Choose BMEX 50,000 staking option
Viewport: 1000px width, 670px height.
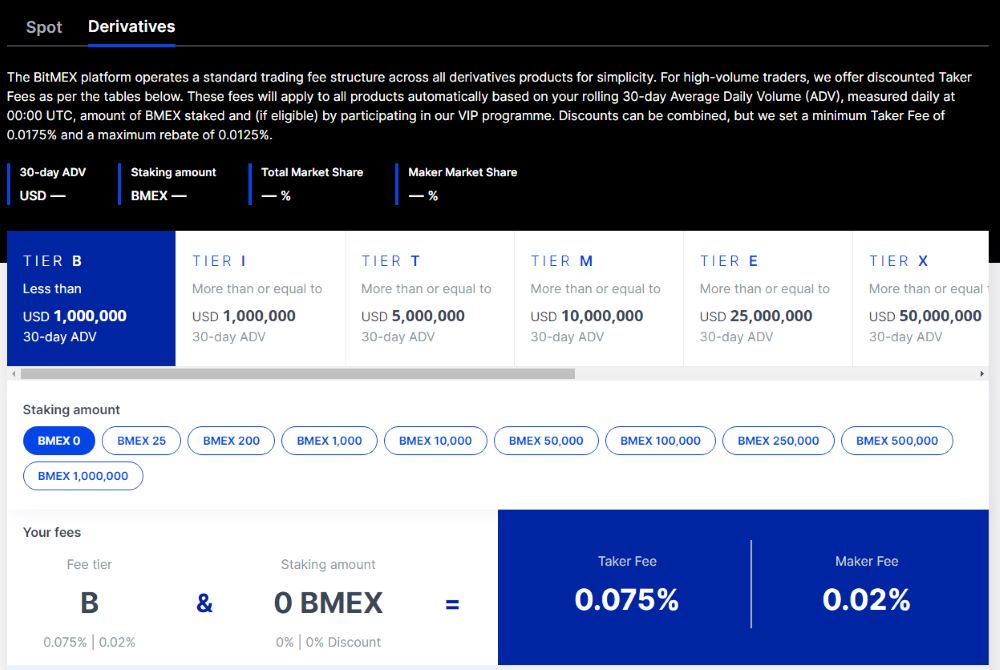546,441
